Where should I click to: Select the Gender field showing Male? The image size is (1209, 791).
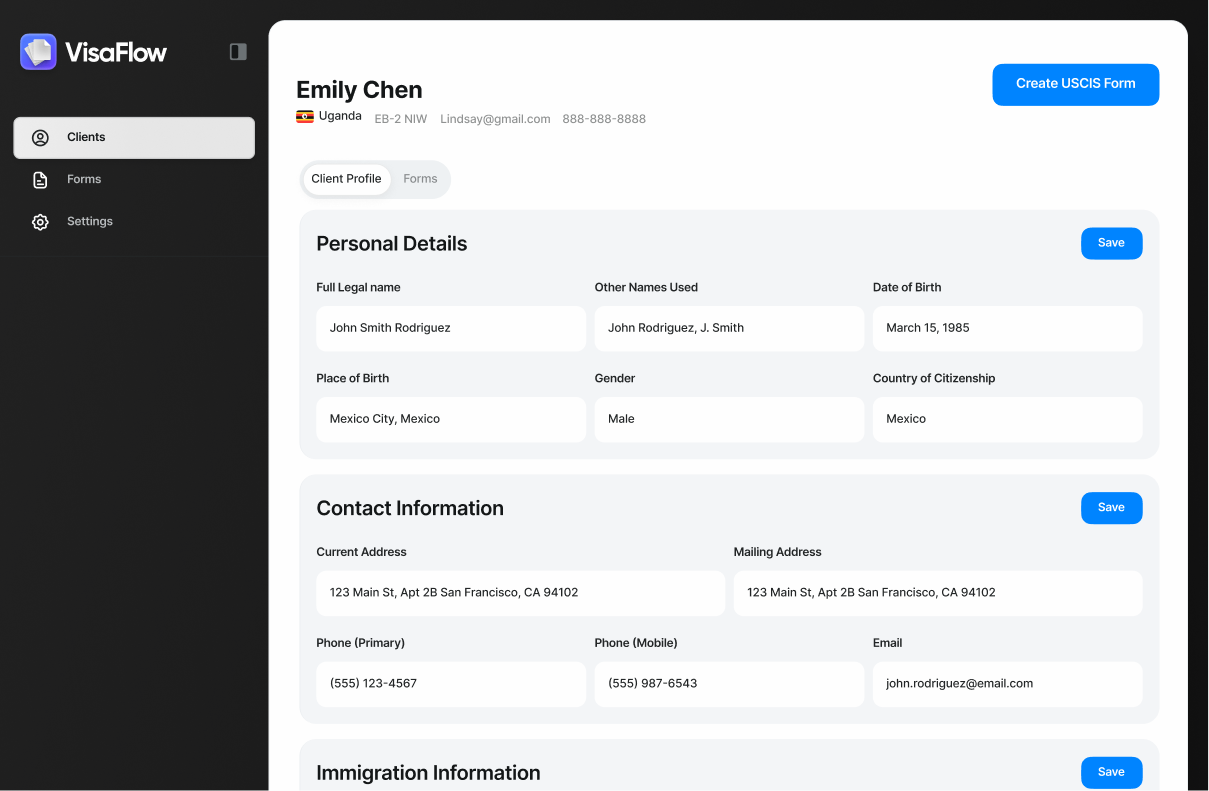[x=729, y=419]
